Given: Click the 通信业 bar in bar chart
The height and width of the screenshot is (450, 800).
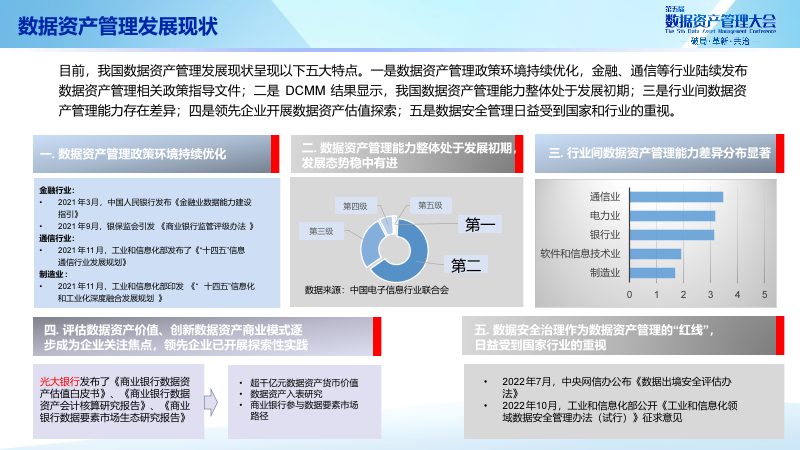Looking at the screenshot, I should [x=675, y=197].
